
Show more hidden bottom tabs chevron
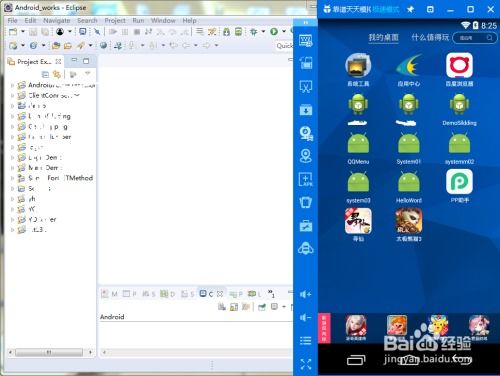point(271,293)
